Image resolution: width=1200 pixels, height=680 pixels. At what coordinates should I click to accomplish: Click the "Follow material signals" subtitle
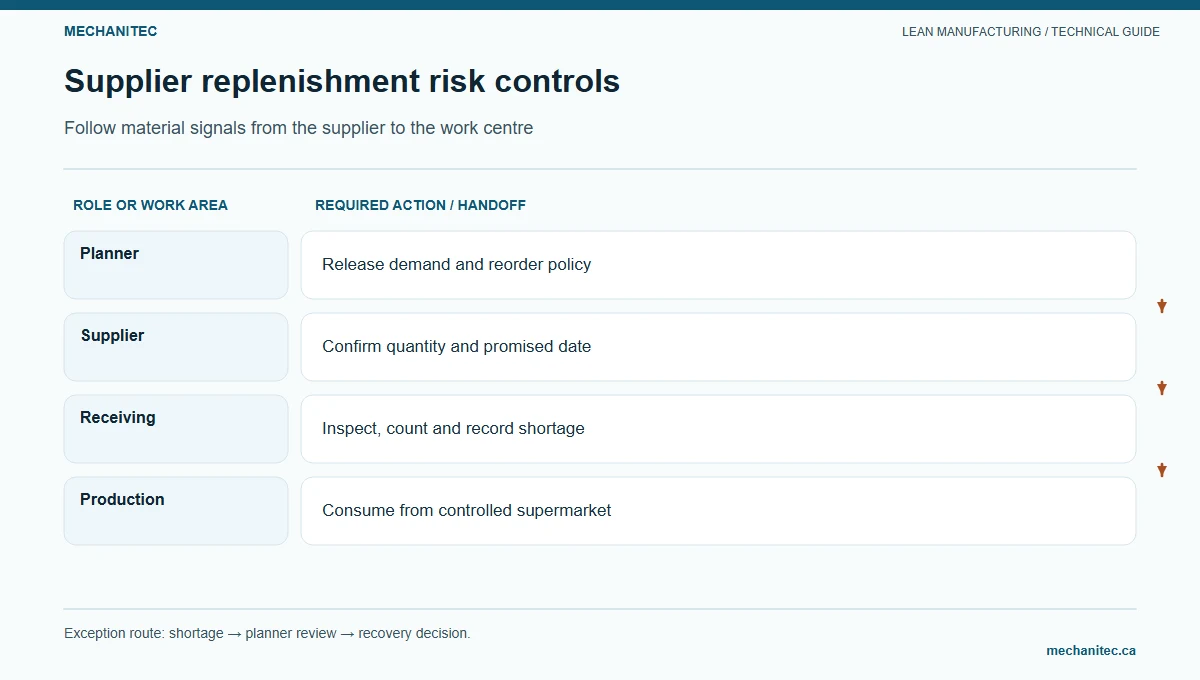(298, 129)
